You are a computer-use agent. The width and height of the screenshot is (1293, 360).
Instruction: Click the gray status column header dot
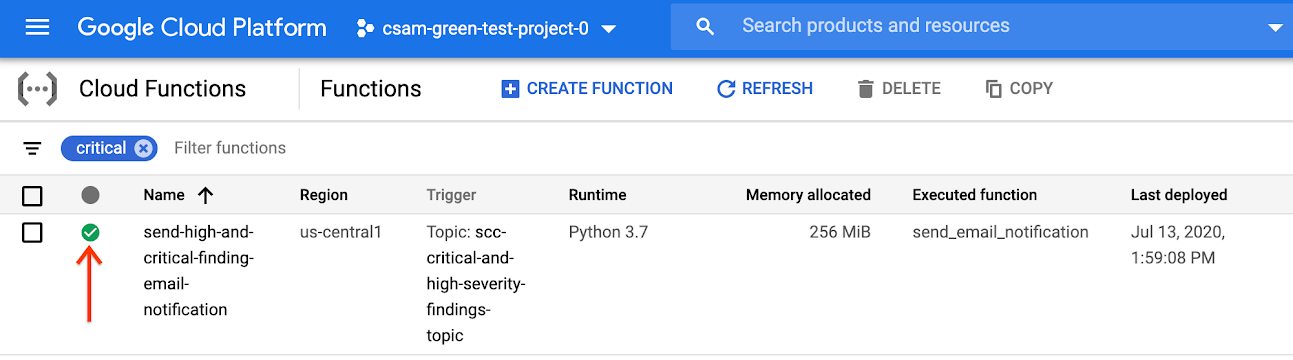click(x=90, y=195)
